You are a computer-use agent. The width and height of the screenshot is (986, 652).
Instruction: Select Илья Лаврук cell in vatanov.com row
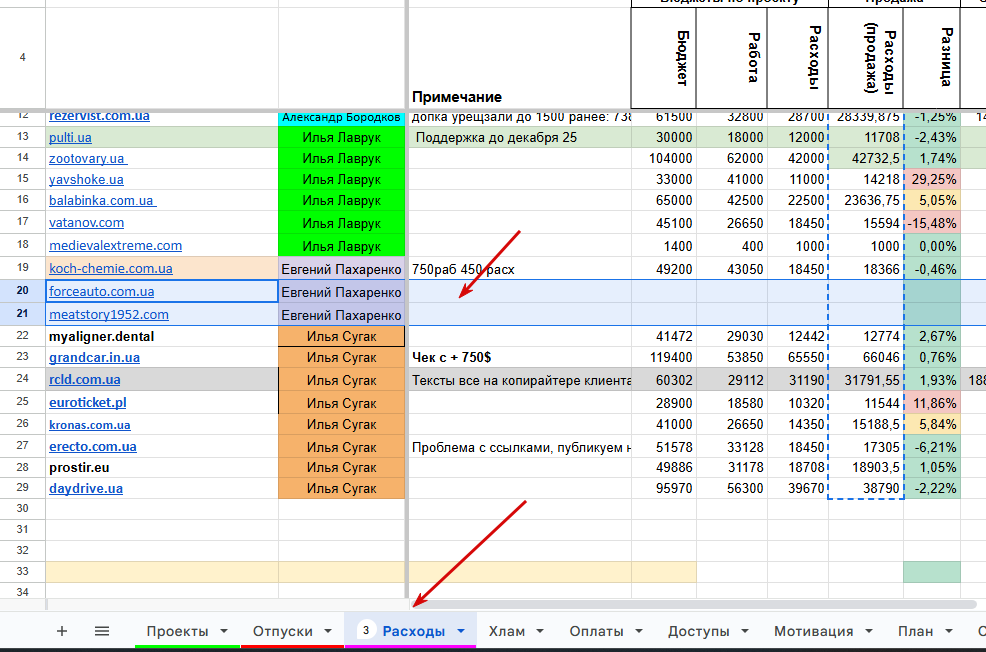point(341,223)
